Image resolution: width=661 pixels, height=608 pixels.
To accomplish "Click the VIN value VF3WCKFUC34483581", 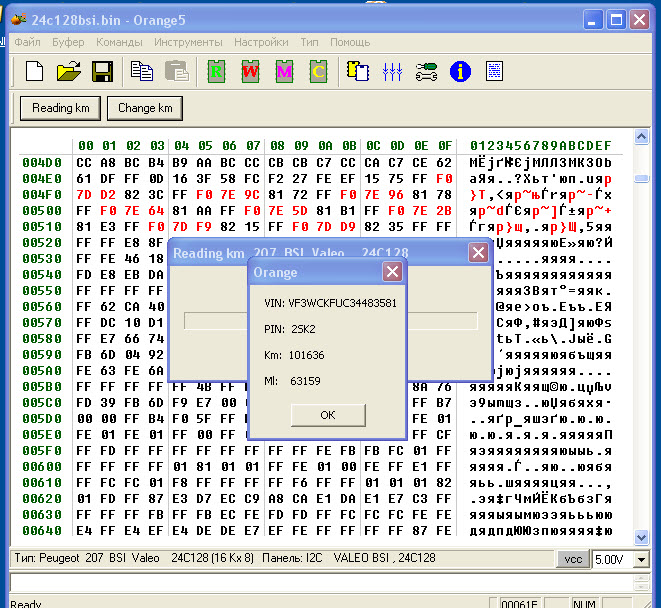I will (x=343, y=303).
